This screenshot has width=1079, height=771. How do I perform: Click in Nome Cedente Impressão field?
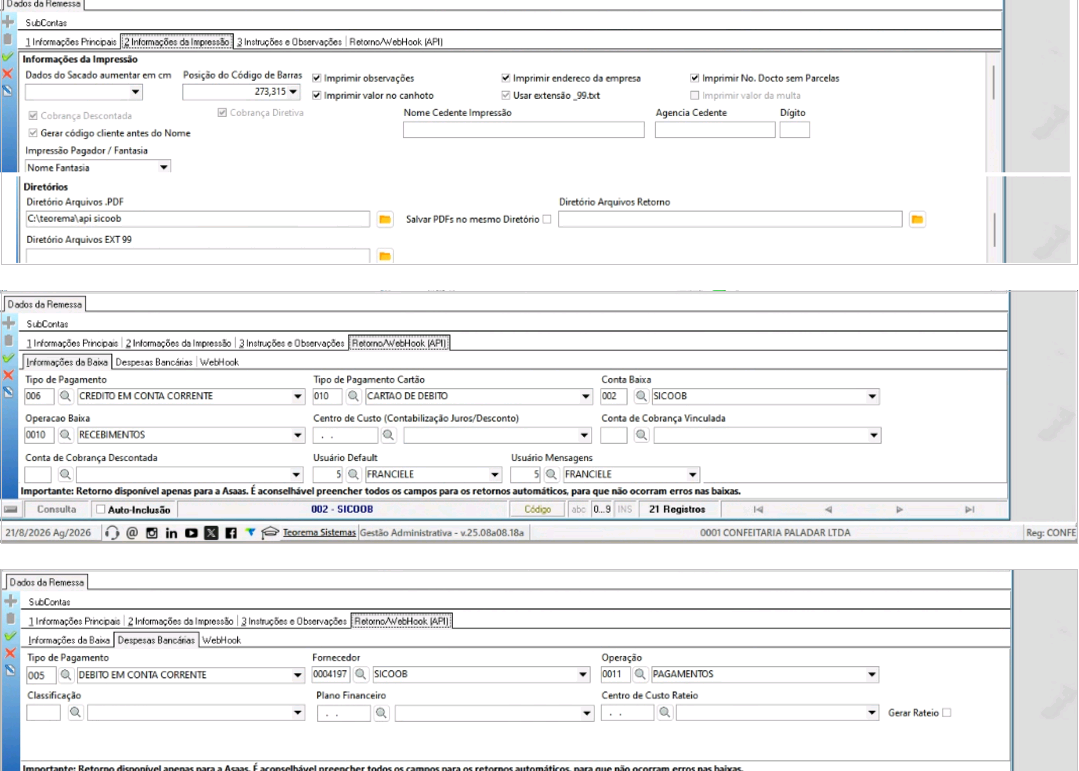click(x=524, y=129)
